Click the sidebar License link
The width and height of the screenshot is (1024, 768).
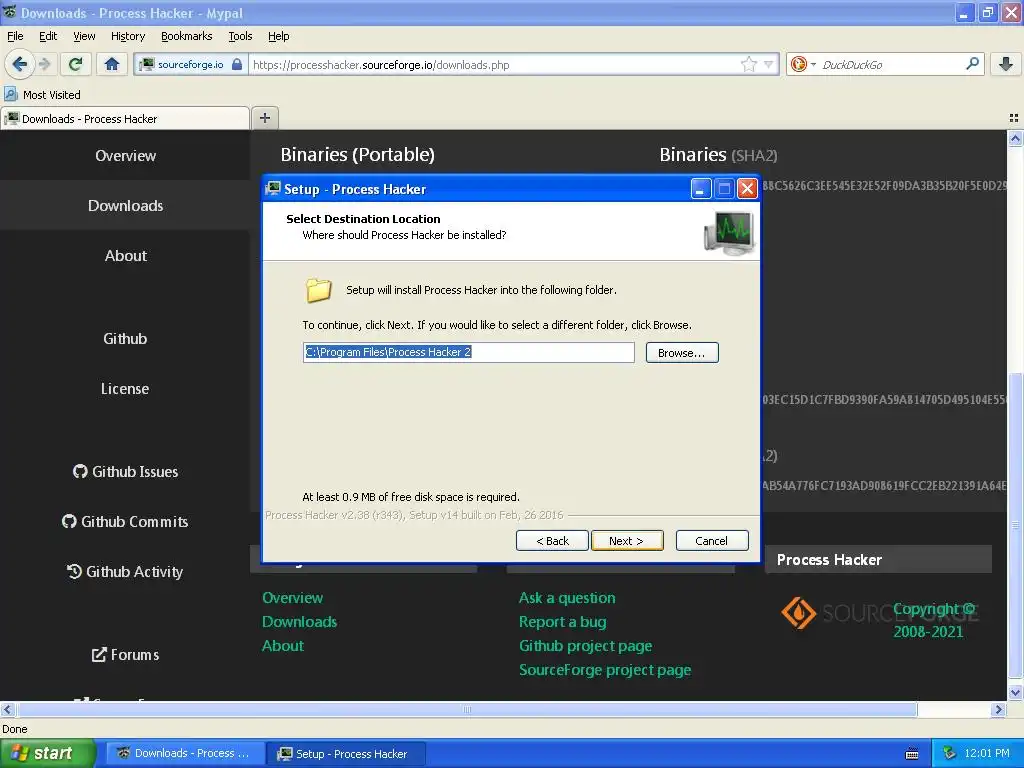125,389
